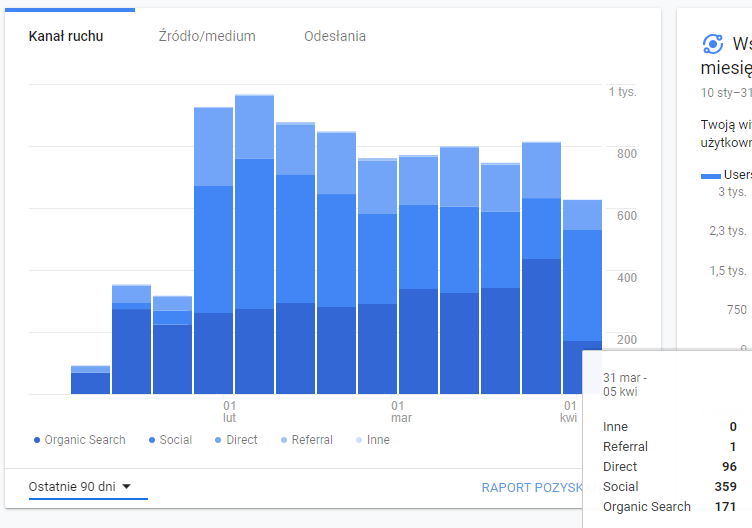Select the shortest bar in the chart

click(90, 380)
